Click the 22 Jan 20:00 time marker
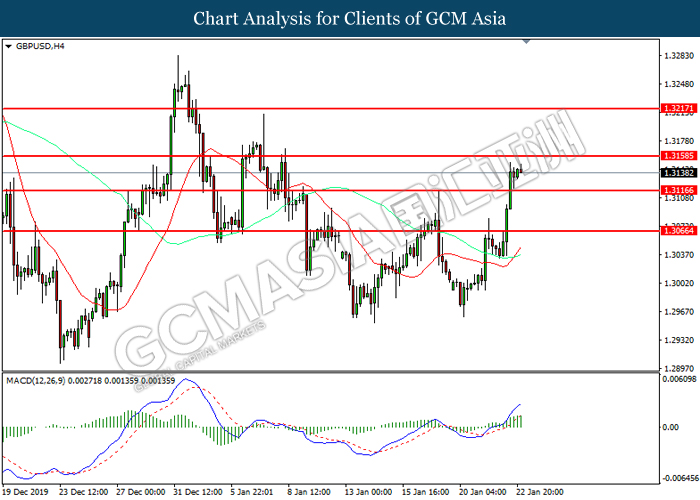The width and height of the screenshot is (700, 500). [x=540, y=492]
